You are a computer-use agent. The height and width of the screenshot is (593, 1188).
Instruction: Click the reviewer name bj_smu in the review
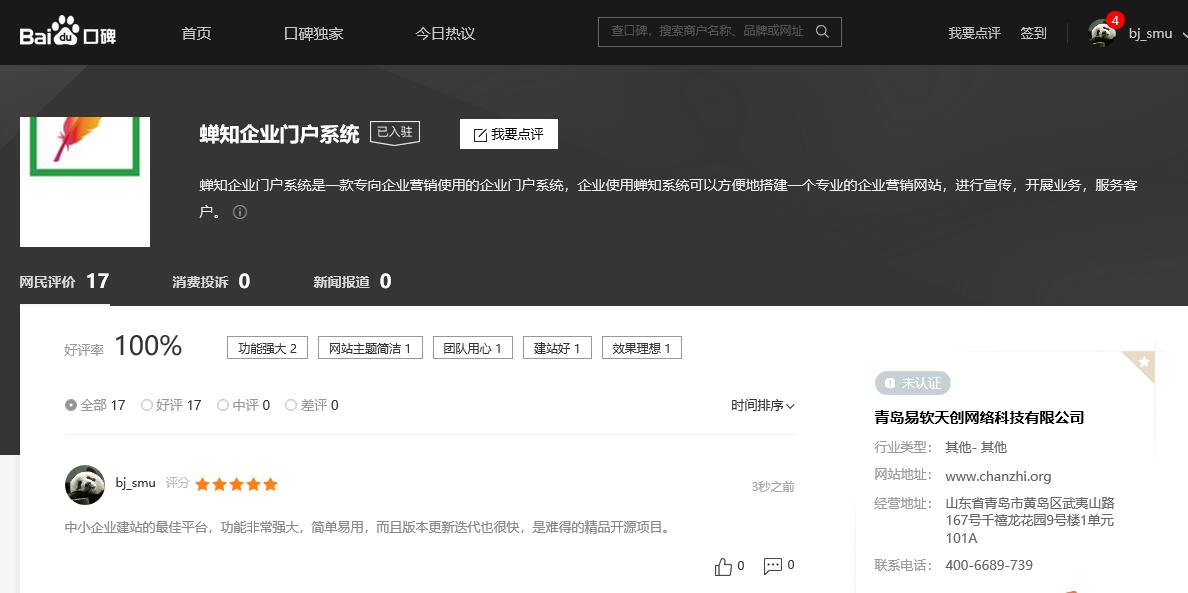(x=136, y=482)
